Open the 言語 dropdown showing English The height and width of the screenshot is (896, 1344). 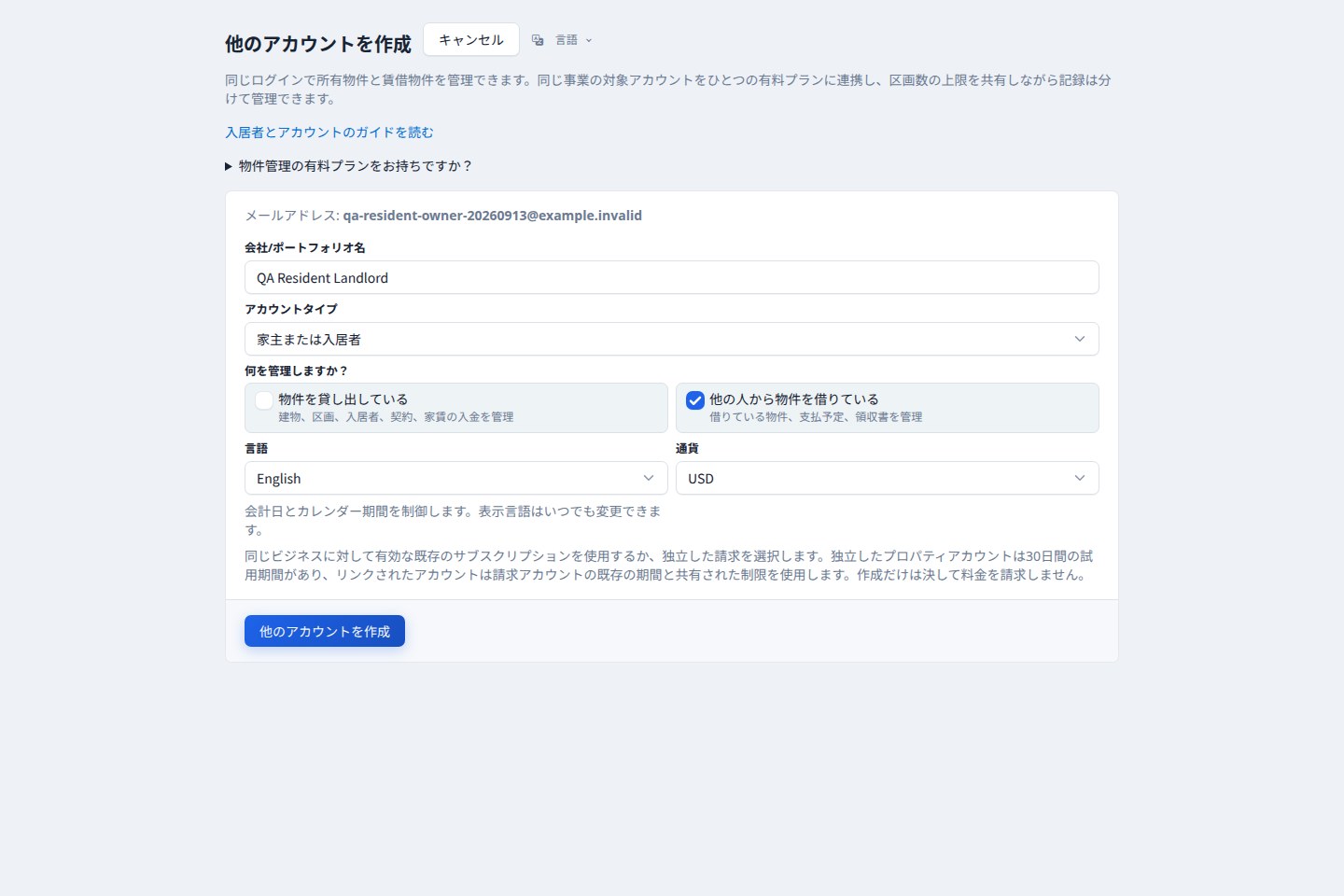pos(456,478)
